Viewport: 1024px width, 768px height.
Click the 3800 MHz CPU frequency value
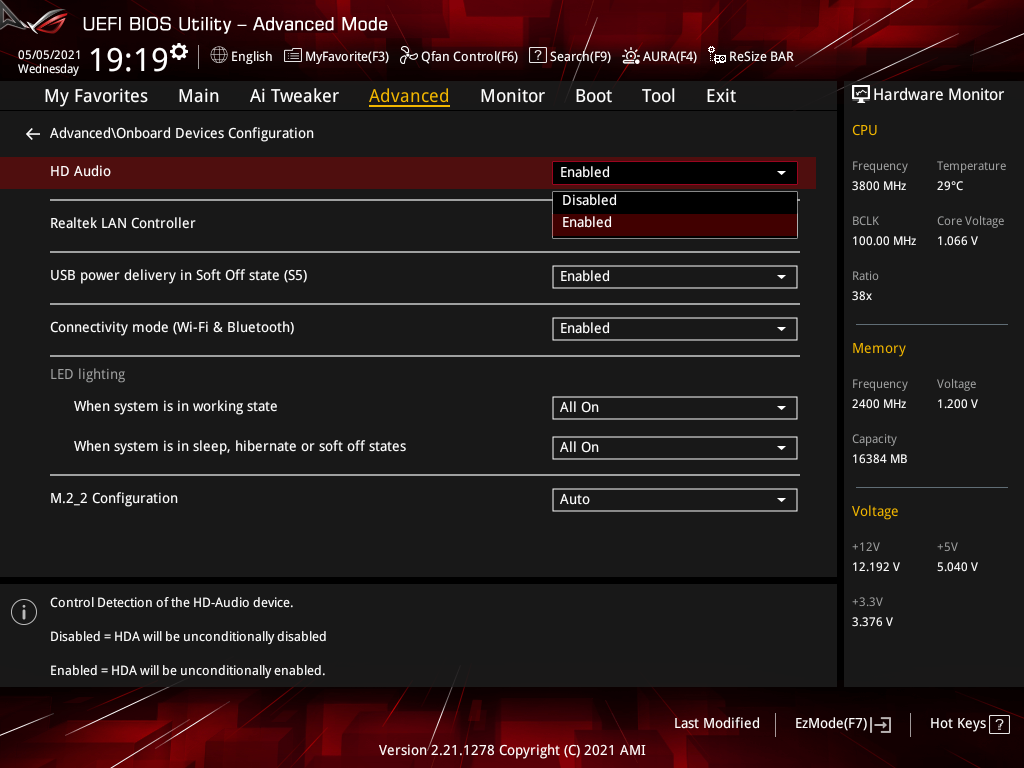[878, 186]
